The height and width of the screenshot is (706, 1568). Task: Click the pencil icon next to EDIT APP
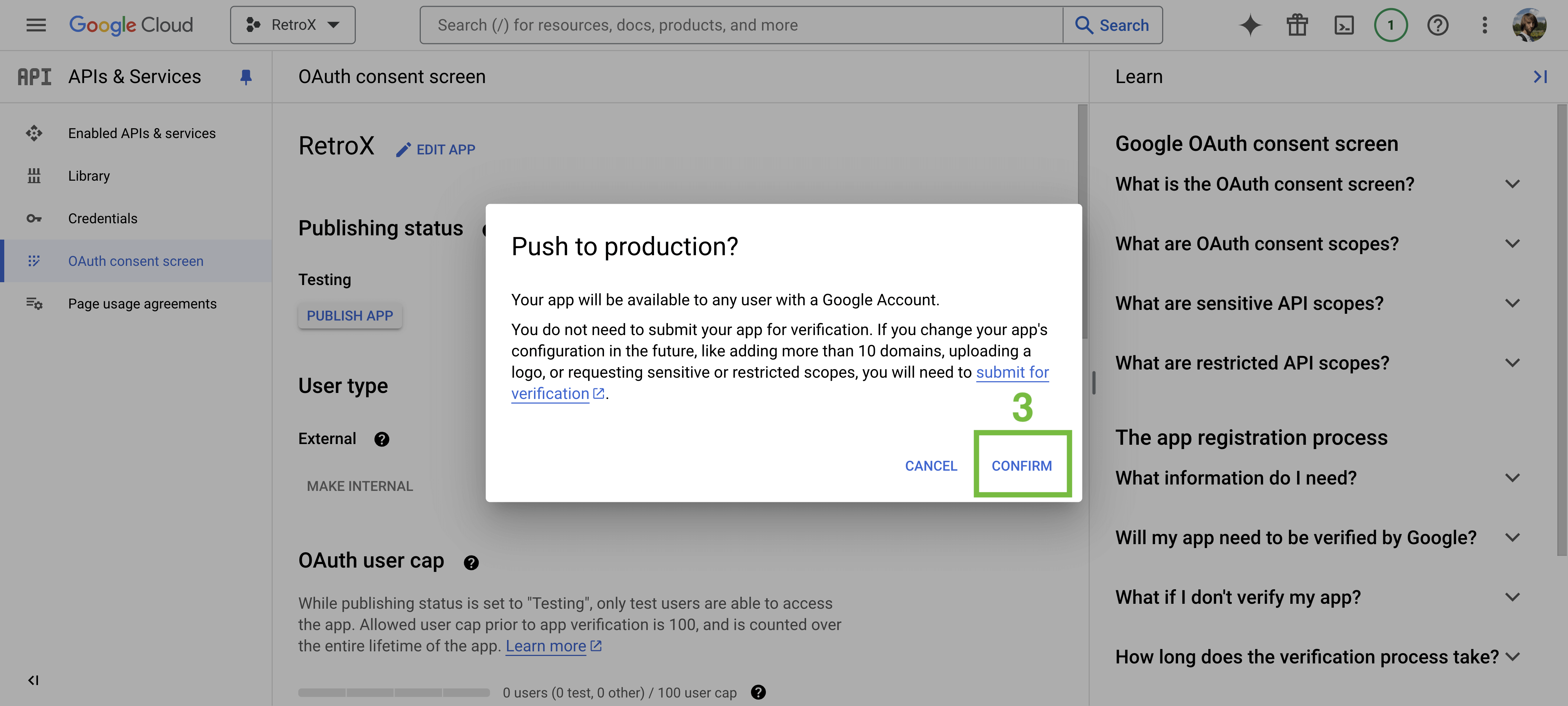point(403,150)
